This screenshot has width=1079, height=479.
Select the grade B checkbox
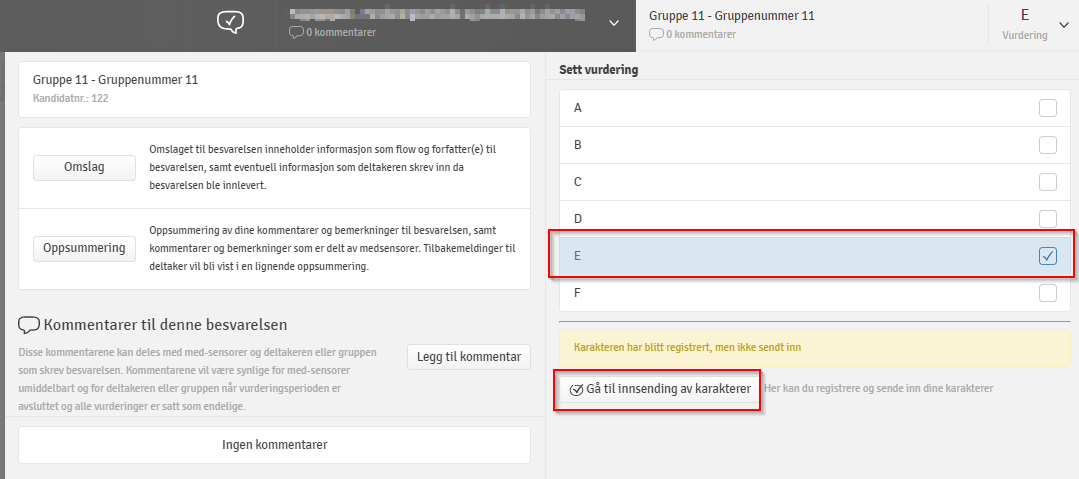tap(1047, 145)
